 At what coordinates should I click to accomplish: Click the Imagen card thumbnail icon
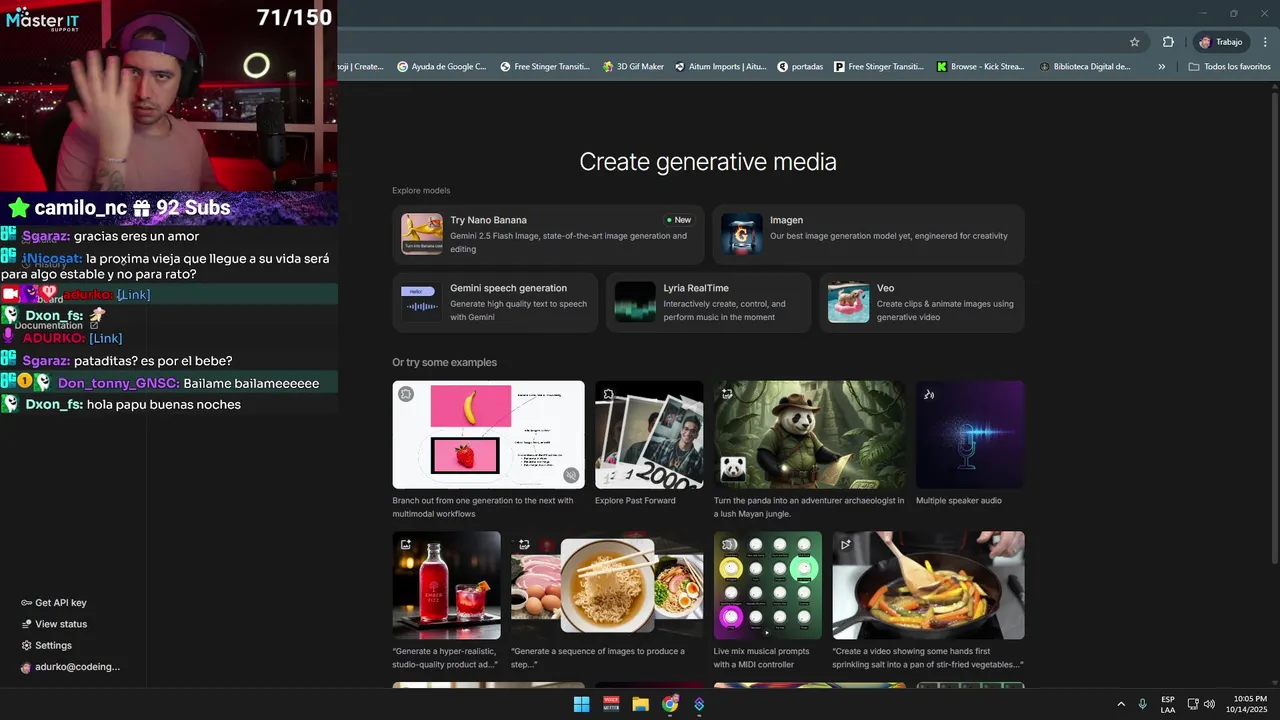[x=742, y=234]
